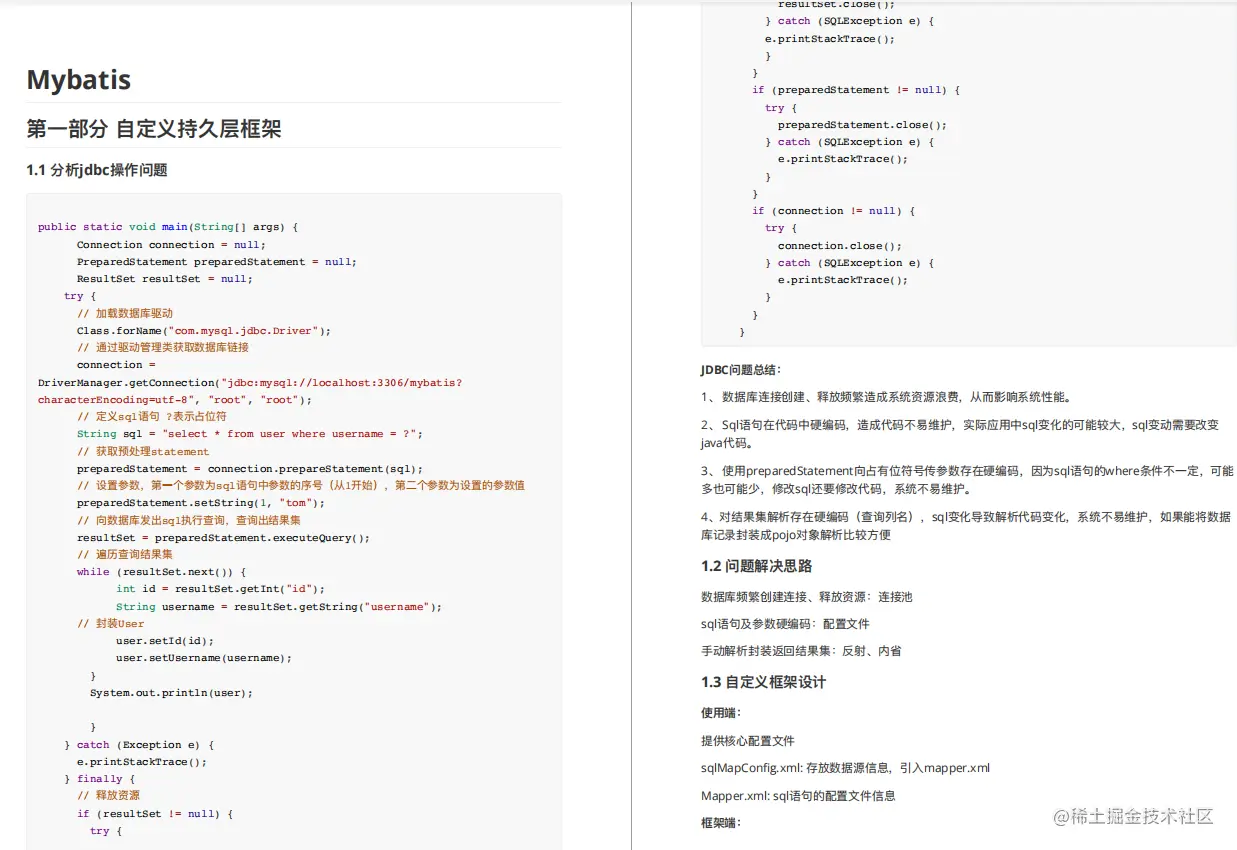This screenshot has height=850, width=1237.
Task: Click line 'Mapper.xml: sql语句的配置文件信息'
Action: pos(798,796)
